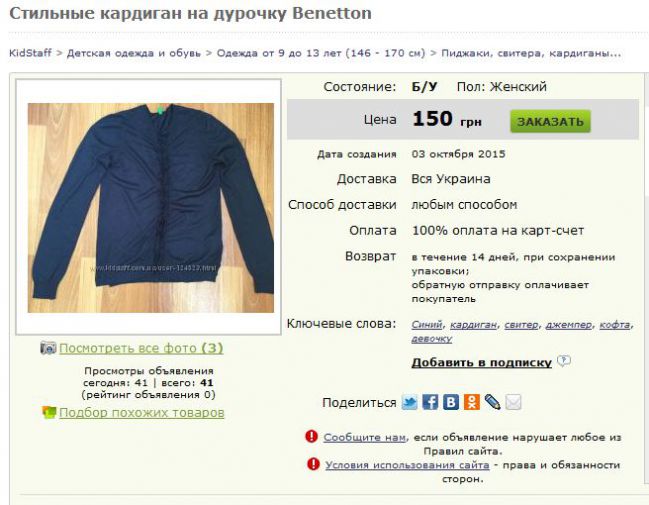
Task: Click the LiveJournal pencil share icon
Action: tap(492, 402)
